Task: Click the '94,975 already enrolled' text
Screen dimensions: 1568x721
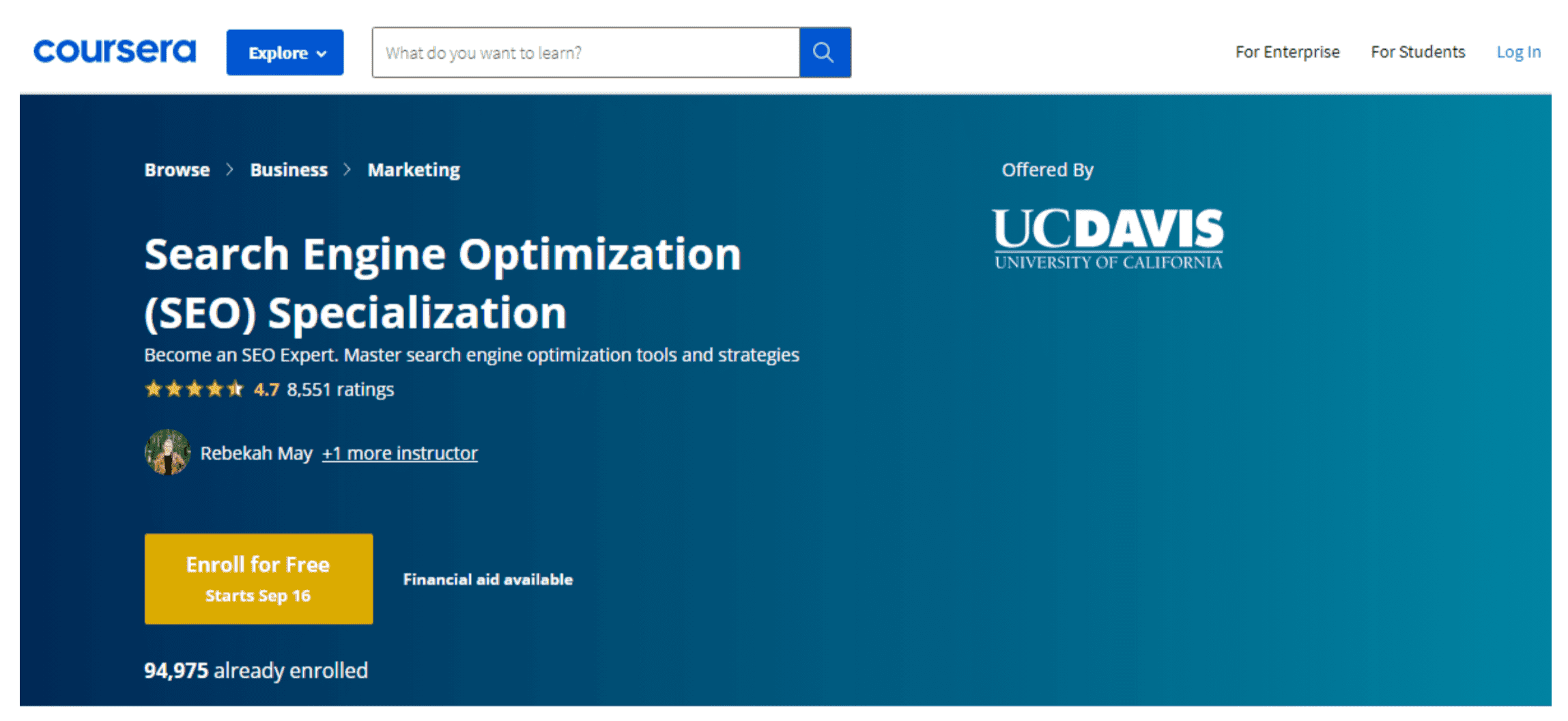Action: (x=256, y=670)
